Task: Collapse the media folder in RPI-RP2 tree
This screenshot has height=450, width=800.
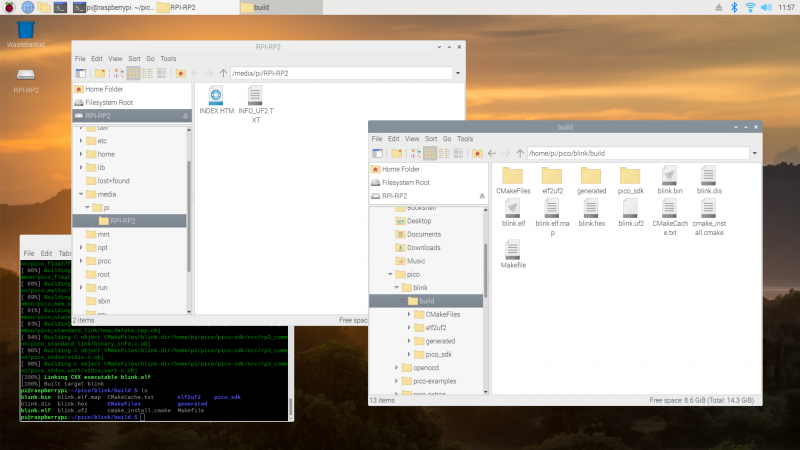Action: click(x=81, y=194)
